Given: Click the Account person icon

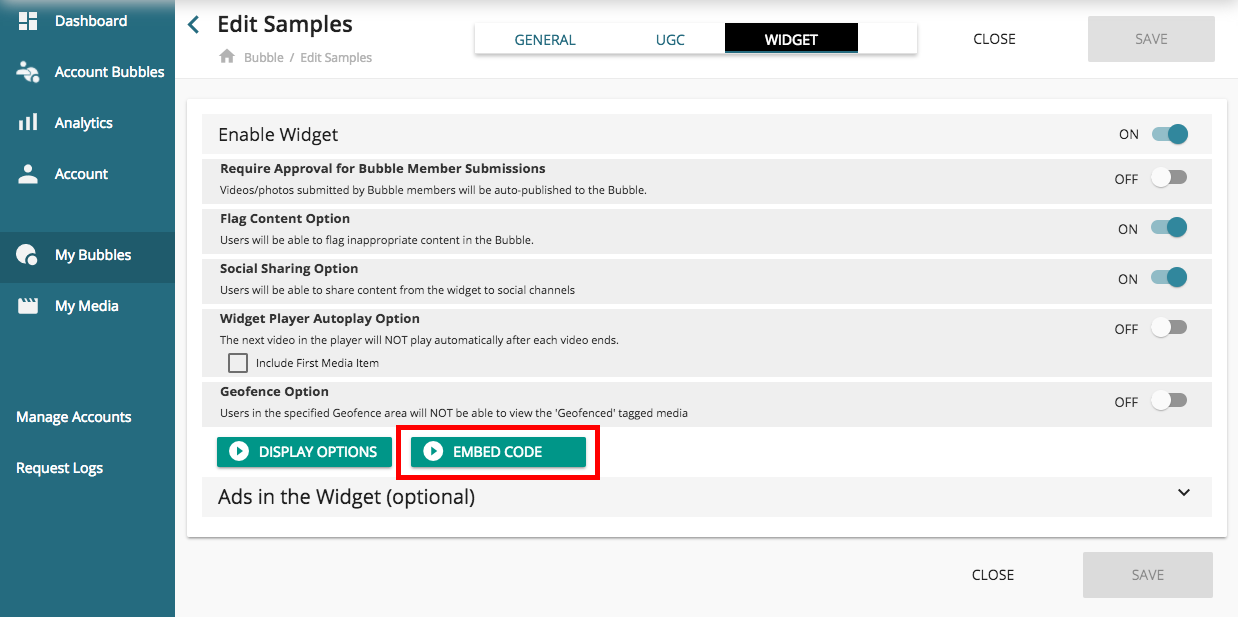Looking at the screenshot, I should (28, 174).
